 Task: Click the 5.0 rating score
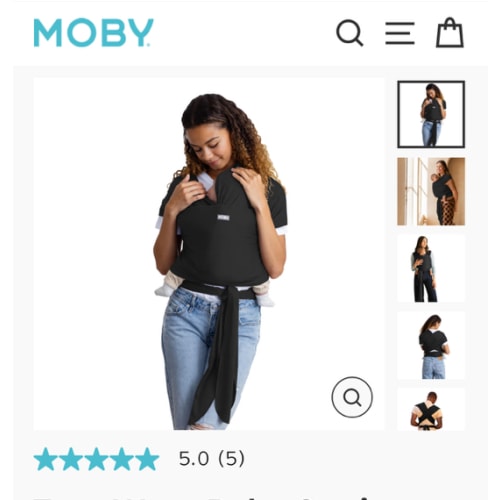[x=194, y=459]
